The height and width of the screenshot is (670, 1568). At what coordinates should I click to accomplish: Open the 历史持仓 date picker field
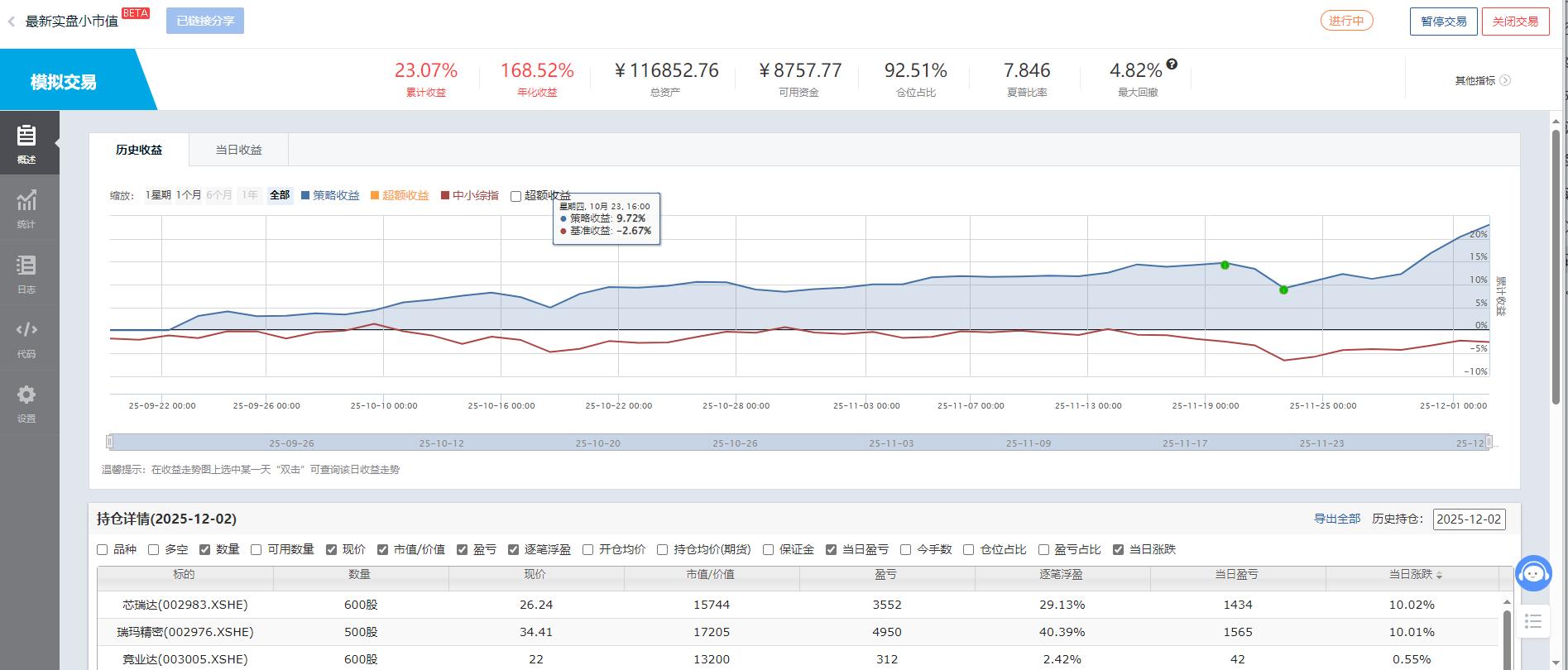coord(1469,519)
